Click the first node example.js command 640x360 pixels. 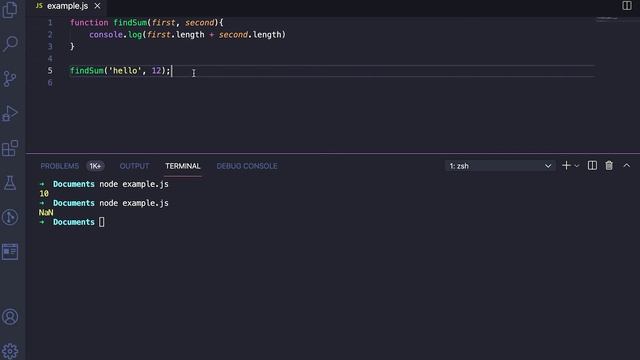[x=134, y=184]
